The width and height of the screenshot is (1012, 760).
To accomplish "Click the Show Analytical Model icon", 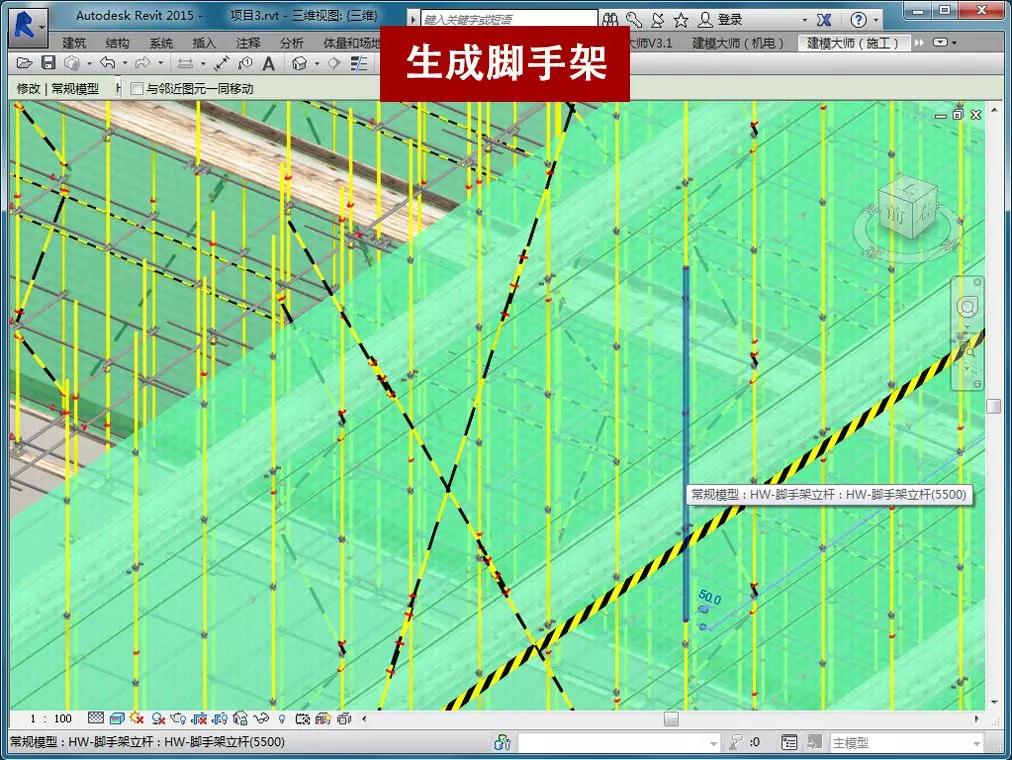I will point(323,718).
